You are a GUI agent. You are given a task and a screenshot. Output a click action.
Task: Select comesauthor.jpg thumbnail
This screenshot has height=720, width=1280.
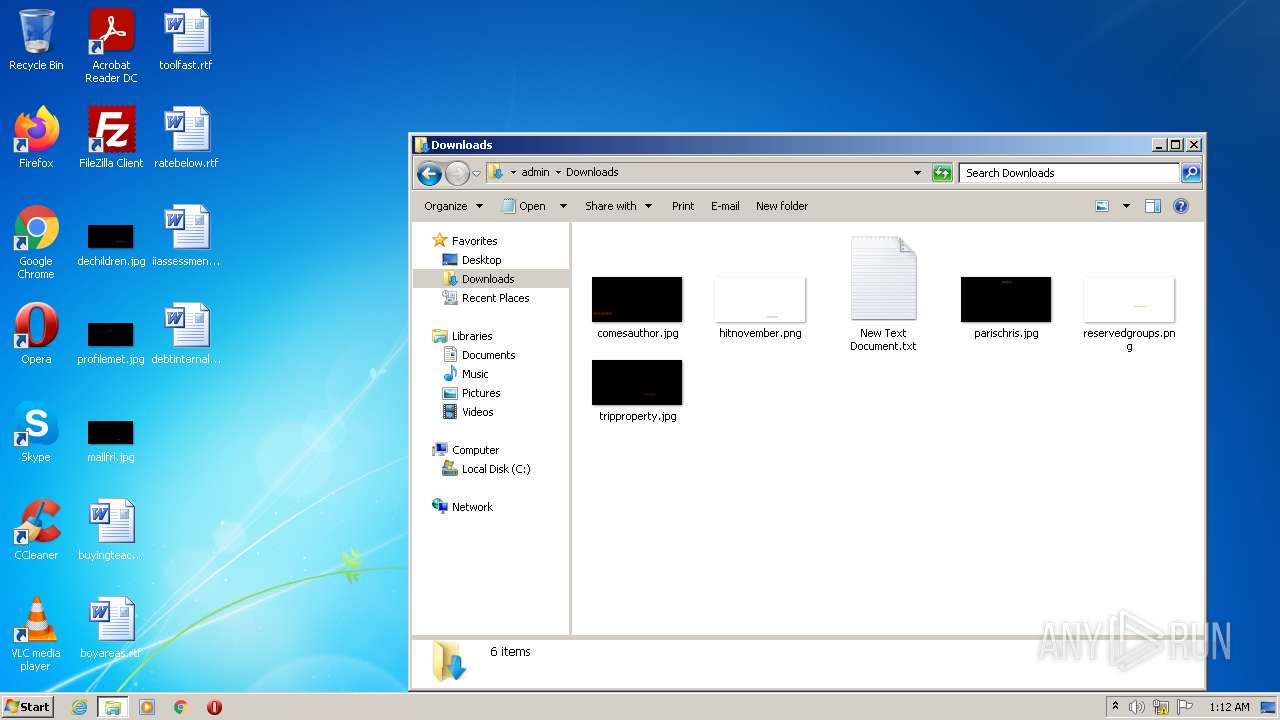637,307
